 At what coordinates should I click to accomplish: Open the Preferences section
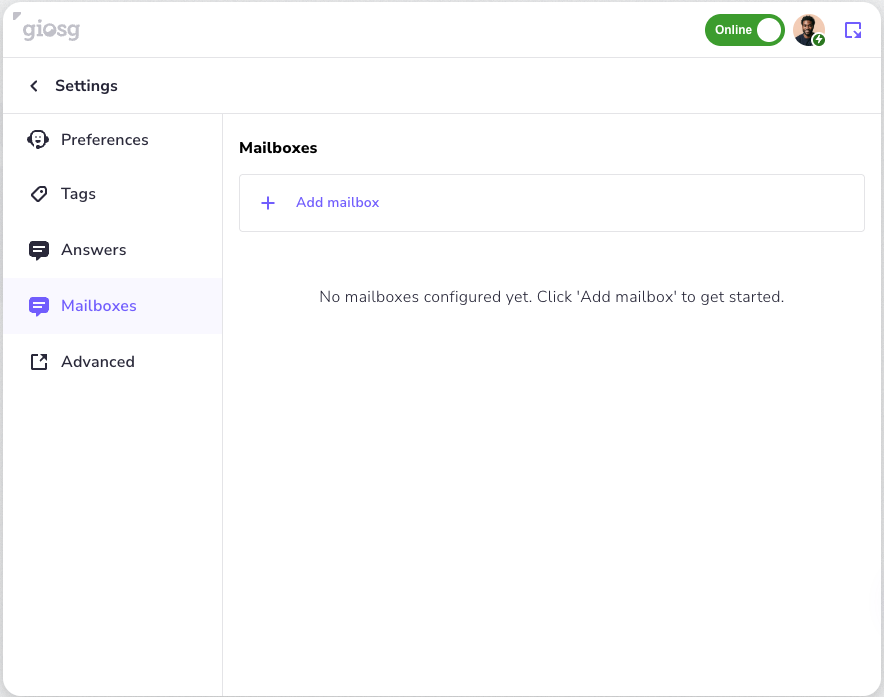pos(104,139)
